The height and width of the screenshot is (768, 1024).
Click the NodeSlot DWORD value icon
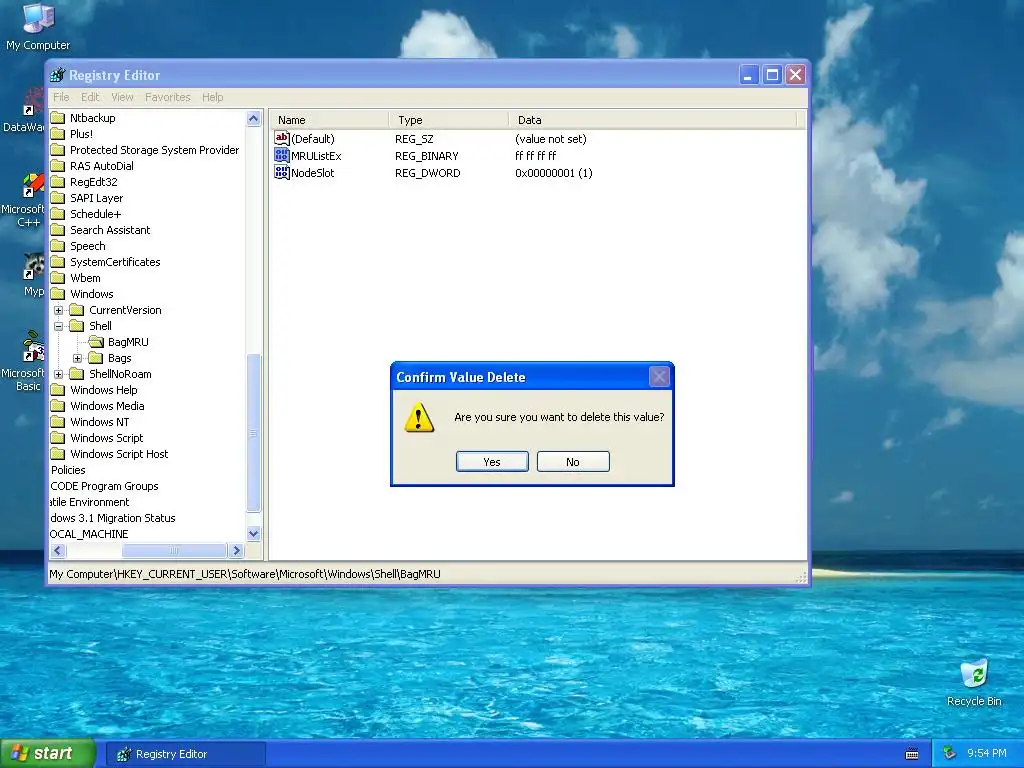[x=281, y=172]
